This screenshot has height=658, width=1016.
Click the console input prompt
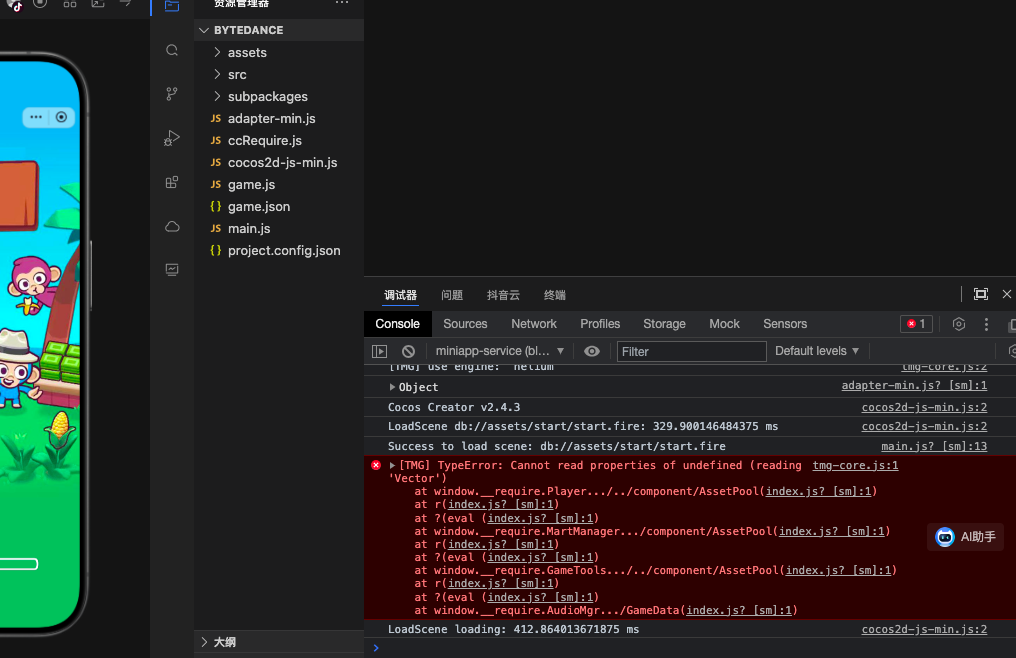690,648
